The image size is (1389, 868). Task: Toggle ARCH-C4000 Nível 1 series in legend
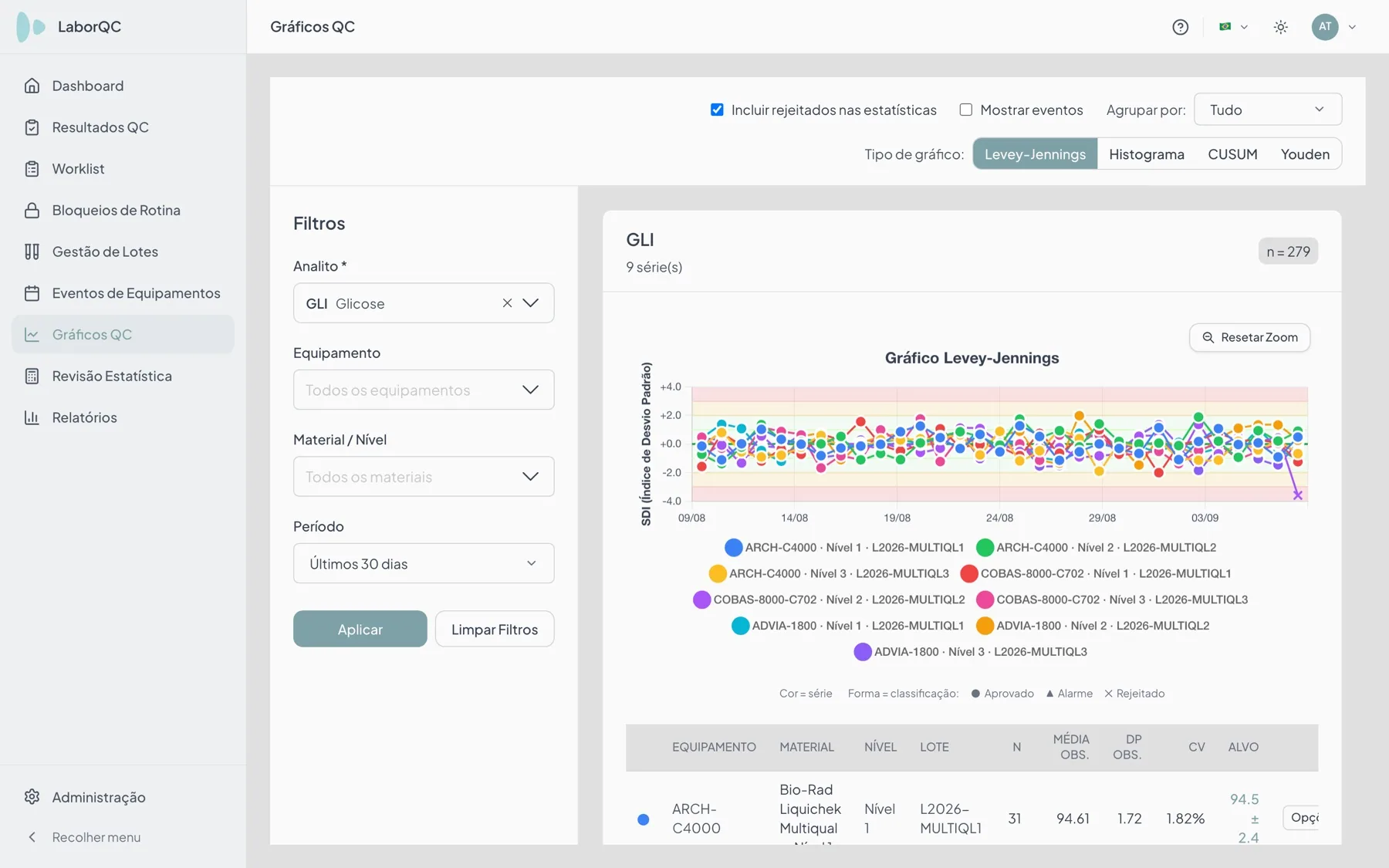coord(844,548)
